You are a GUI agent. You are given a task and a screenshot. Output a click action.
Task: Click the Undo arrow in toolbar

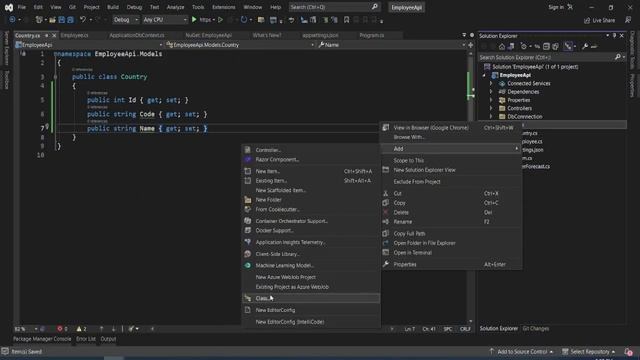pyautogui.click(x=83, y=20)
